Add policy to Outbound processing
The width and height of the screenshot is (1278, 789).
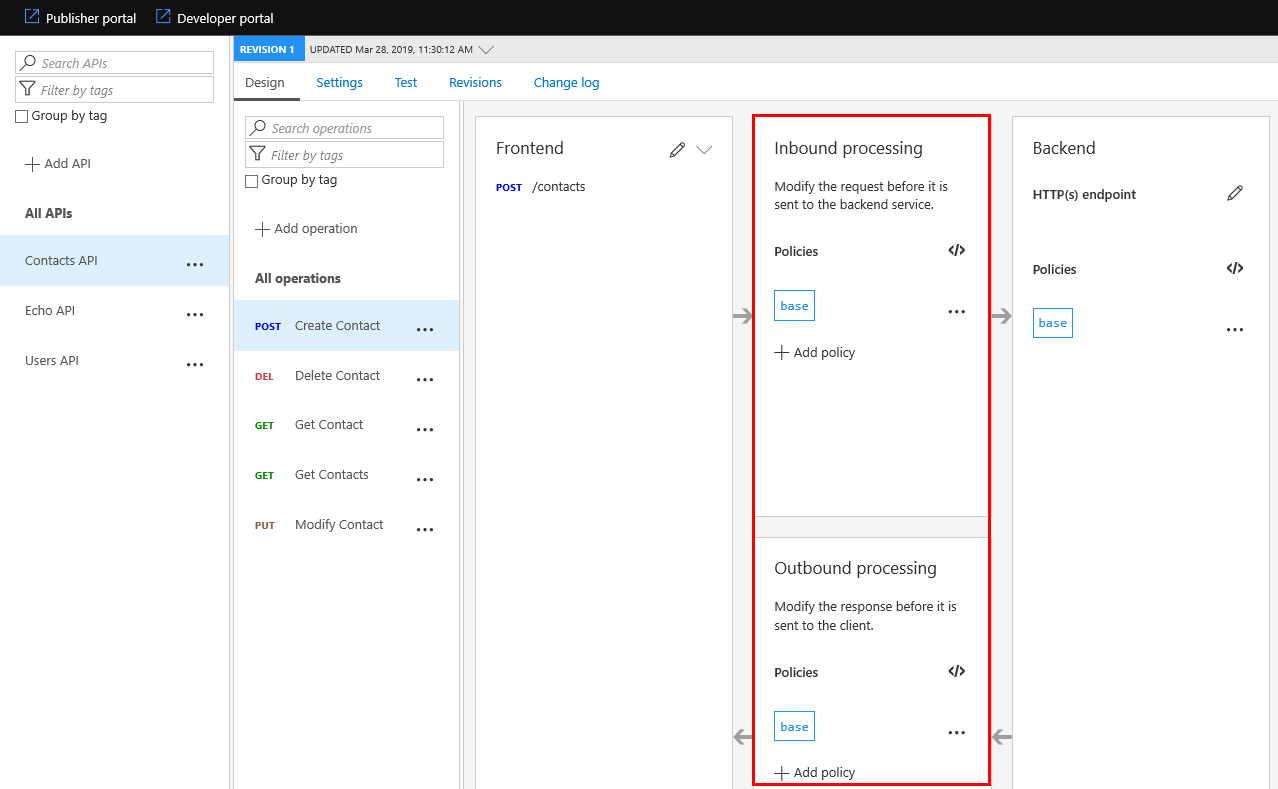[815, 773]
